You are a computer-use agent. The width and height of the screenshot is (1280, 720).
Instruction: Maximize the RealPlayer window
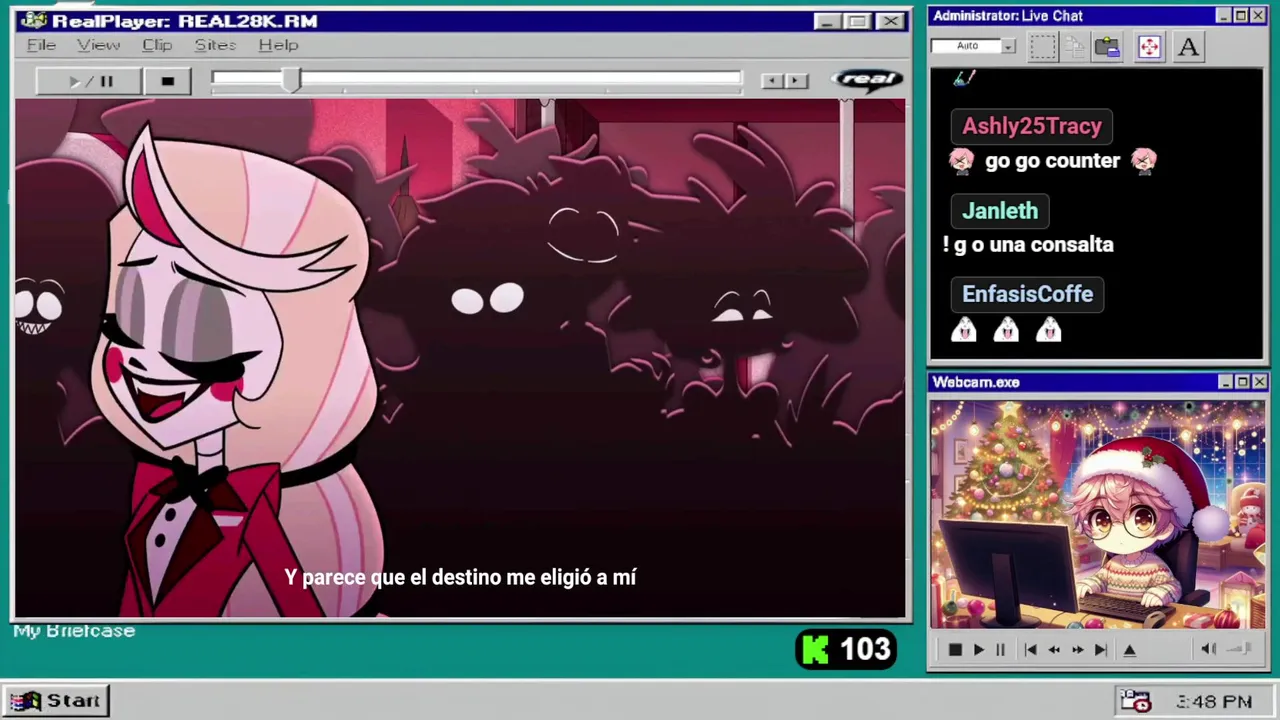pyautogui.click(x=857, y=21)
